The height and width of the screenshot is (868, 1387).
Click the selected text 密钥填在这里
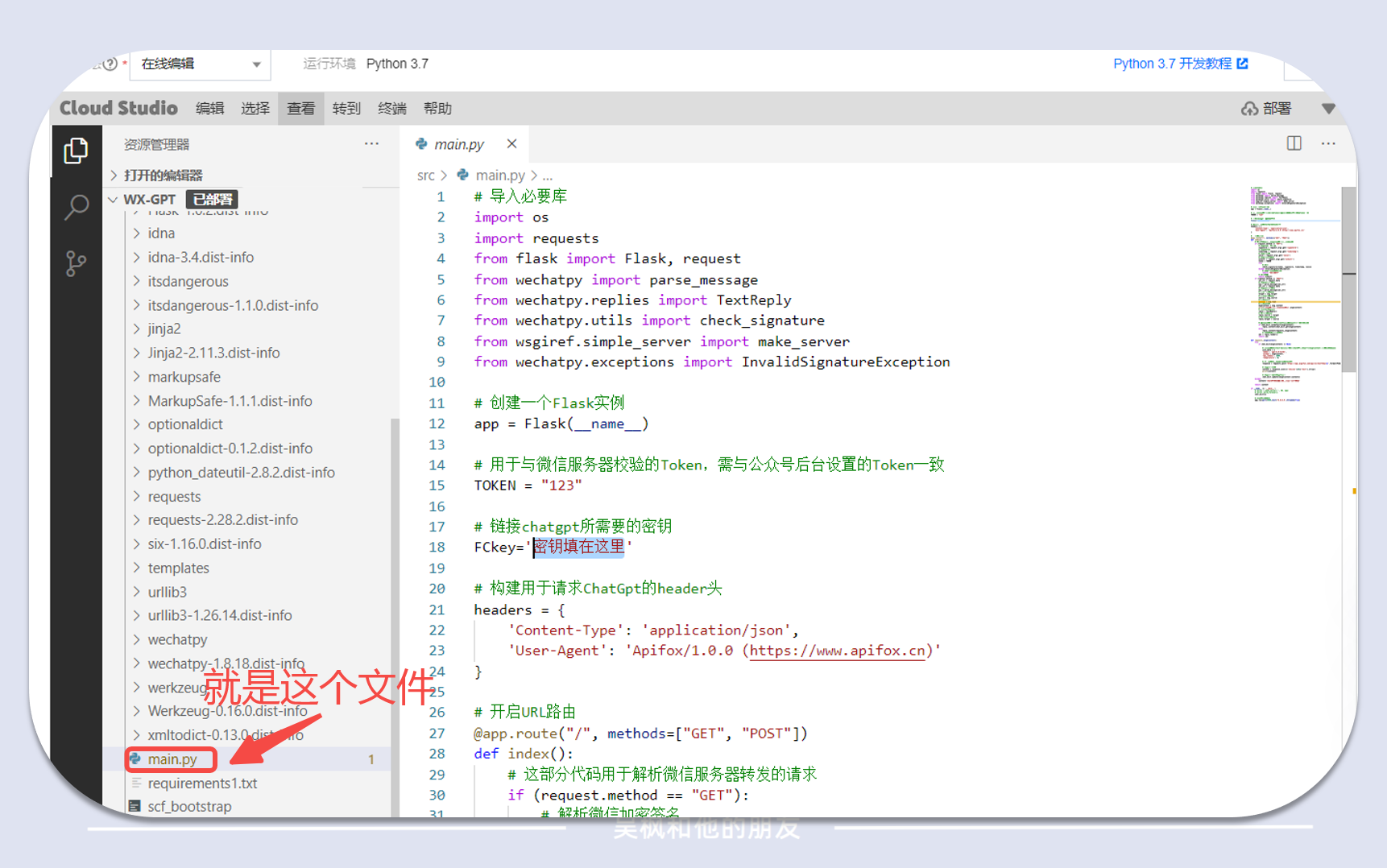coord(578,548)
